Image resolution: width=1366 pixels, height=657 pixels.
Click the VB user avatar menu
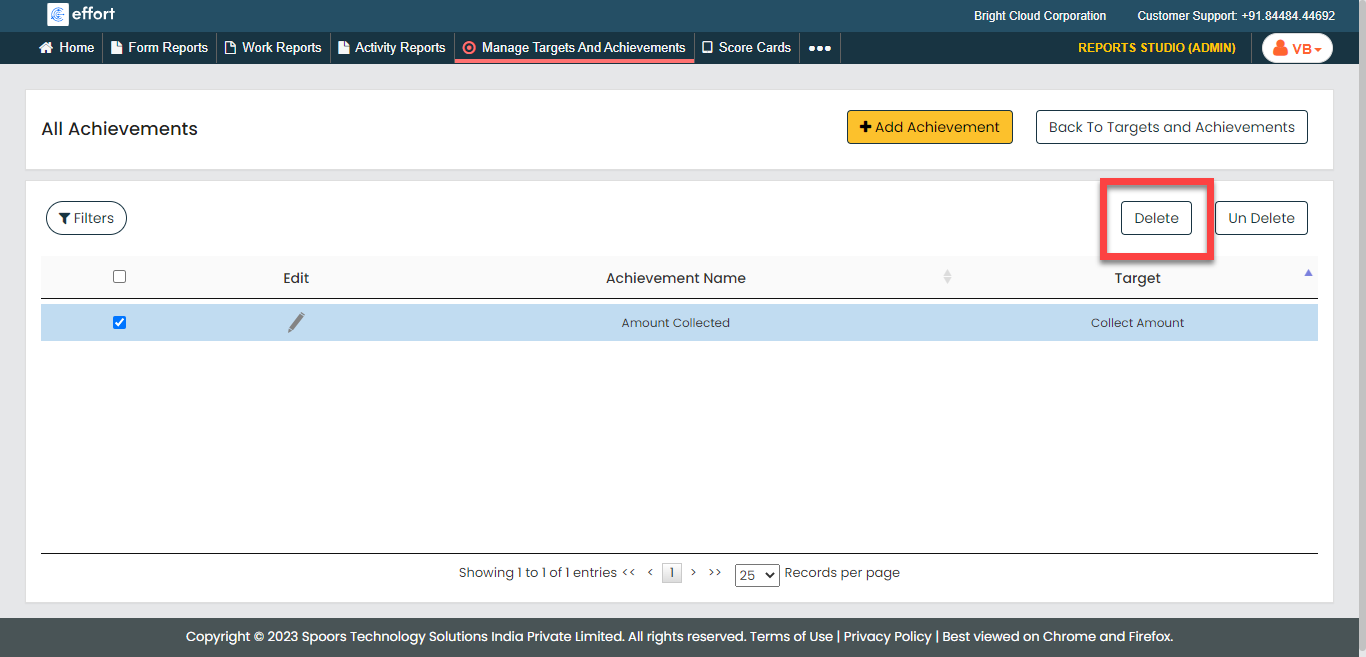click(x=1297, y=48)
